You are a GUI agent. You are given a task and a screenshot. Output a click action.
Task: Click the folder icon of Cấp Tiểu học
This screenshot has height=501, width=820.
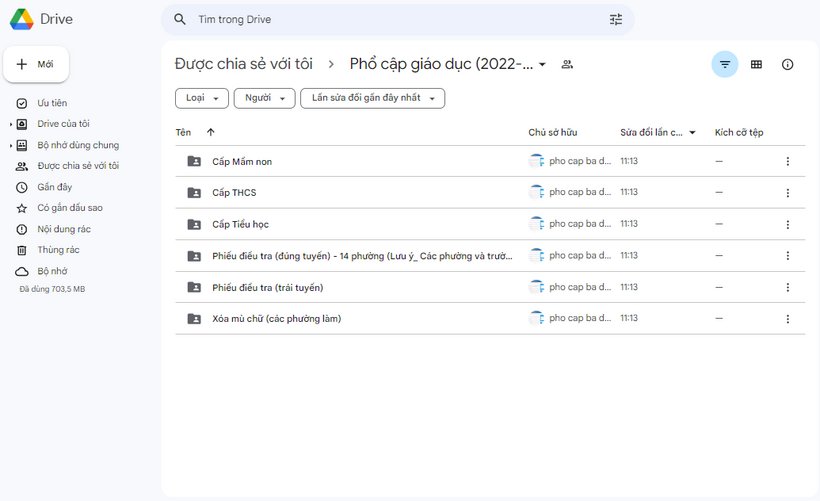click(x=194, y=224)
